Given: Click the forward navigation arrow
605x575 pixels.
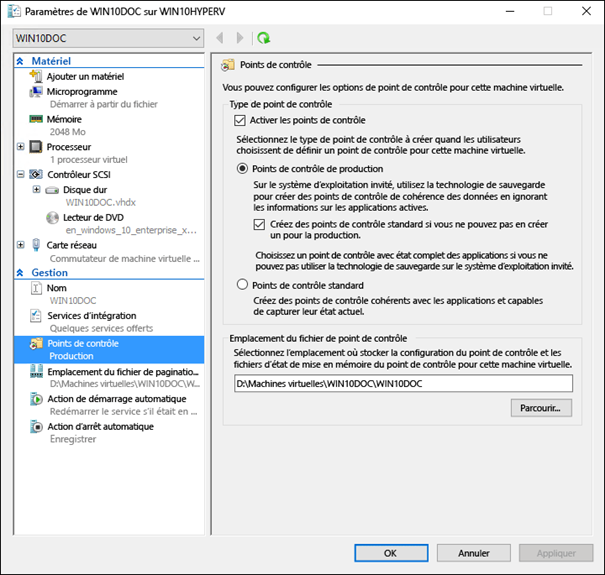Looking at the screenshot, I should point(240,38).
